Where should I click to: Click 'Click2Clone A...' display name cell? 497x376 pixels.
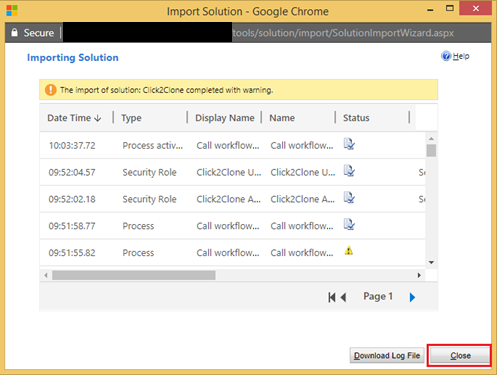(229, 199)
